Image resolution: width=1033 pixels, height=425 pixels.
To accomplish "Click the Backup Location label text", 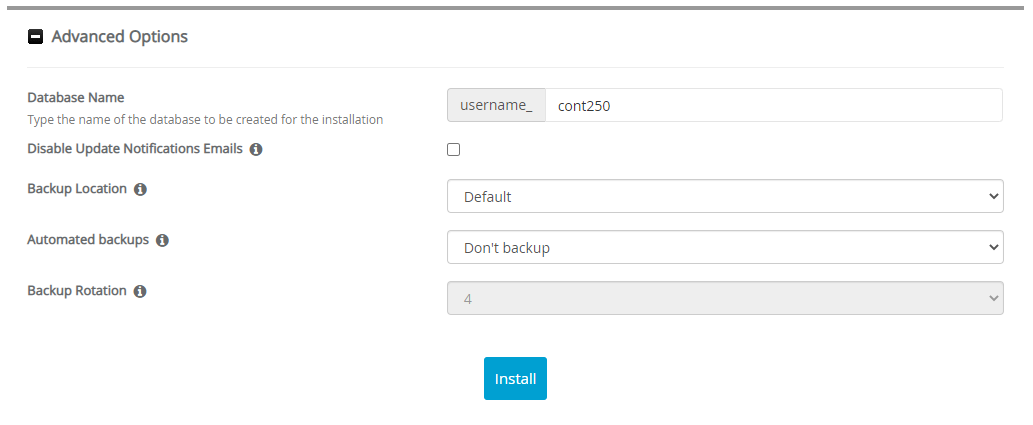I will pyautogui.click(x=77, y=189).
